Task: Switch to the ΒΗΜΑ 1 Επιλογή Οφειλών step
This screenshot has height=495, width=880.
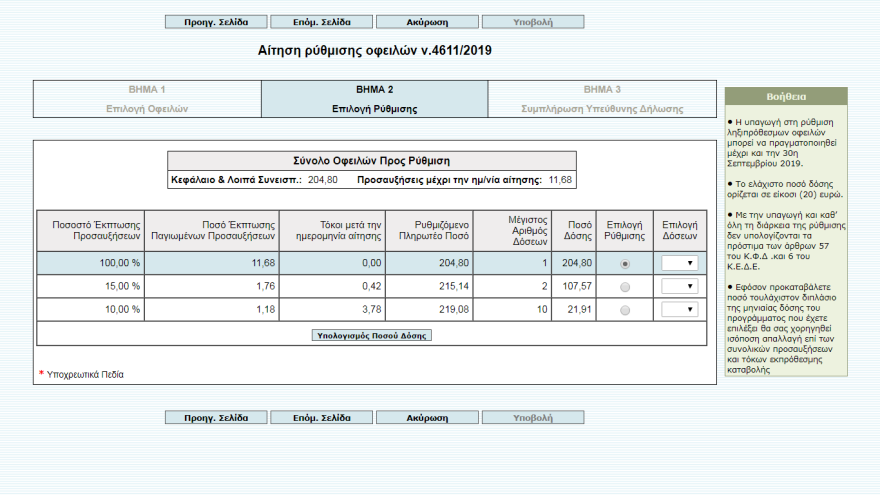Action: 147,99
